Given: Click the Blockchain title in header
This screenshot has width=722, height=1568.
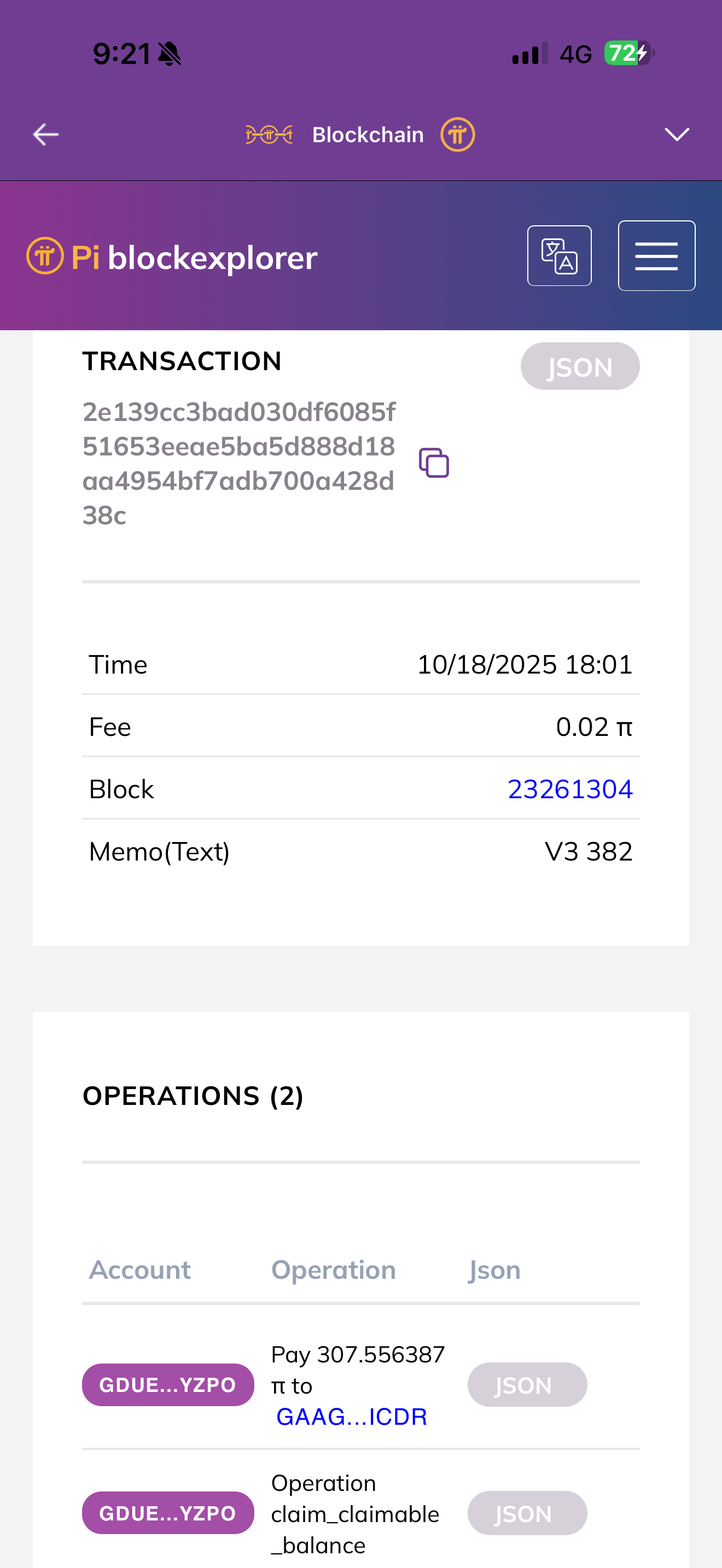Looking at the screenshot, I should coord(368,134).
